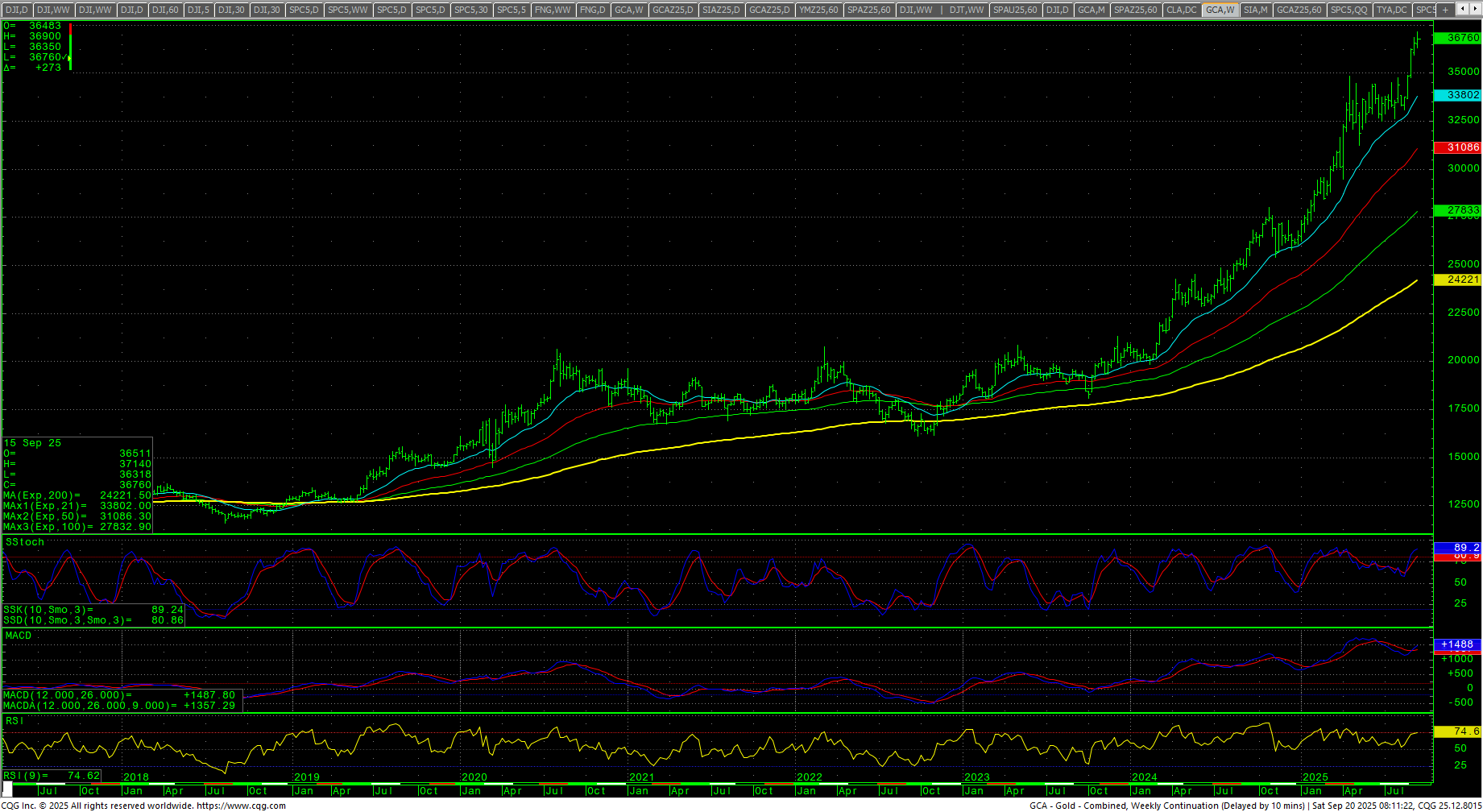The image size is (1483, 812).
Task: Select the SPAU25,60 tab
Action: point(1014,10)
